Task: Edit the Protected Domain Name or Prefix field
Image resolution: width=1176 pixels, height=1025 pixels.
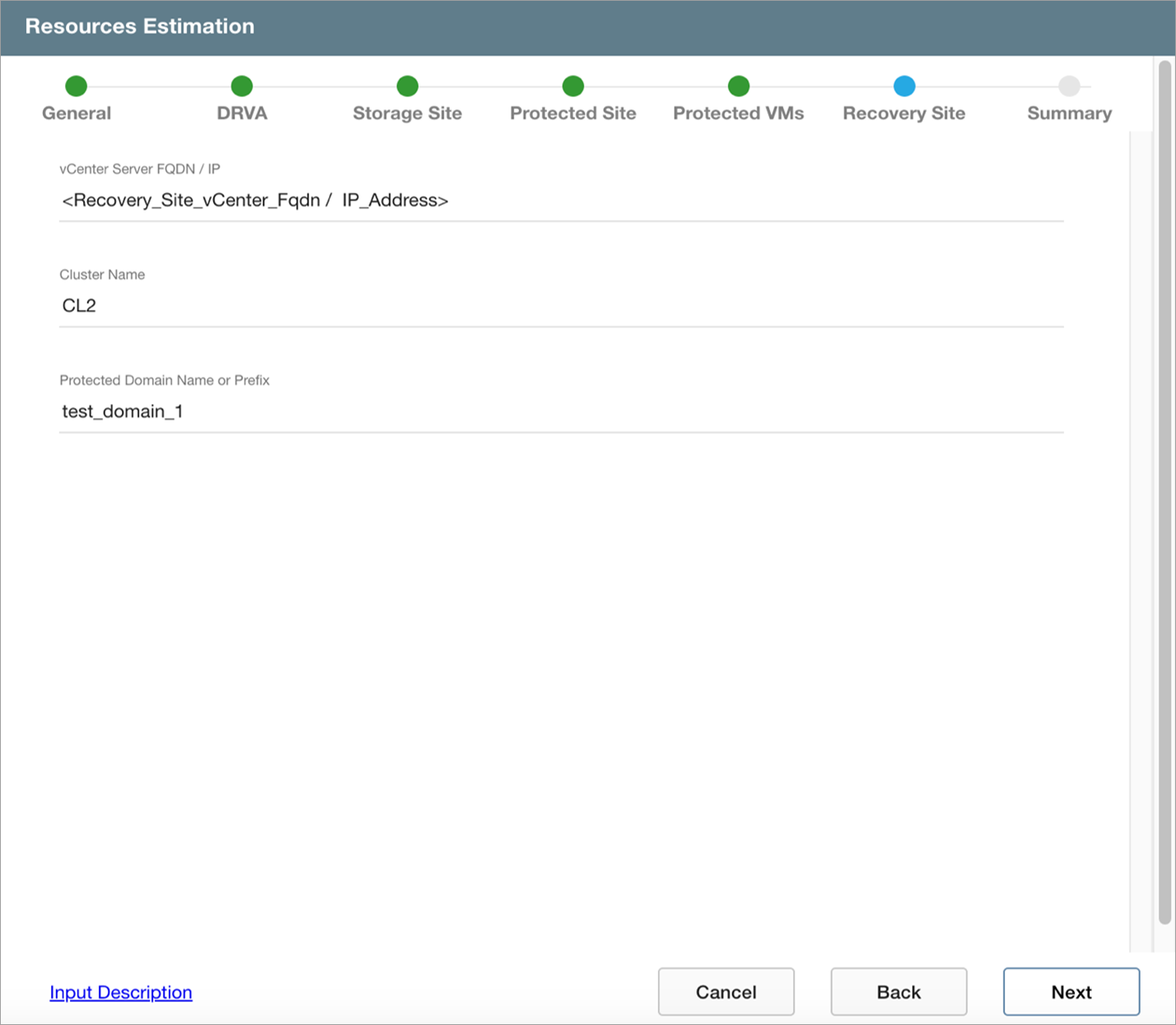Action: coord(561,411)
